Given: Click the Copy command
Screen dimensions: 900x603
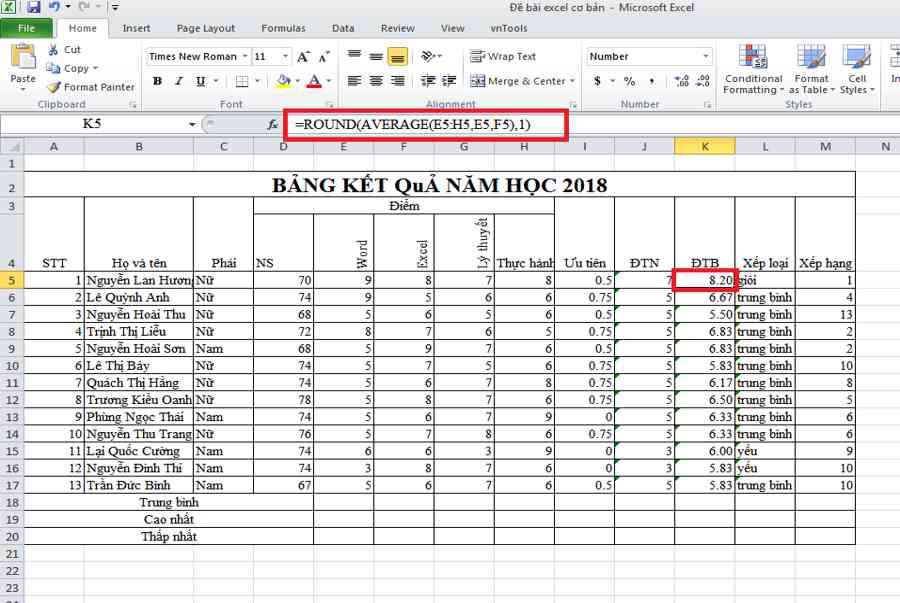Looking at the screenshot, I should pyautogui.click(x=70, y=68).
